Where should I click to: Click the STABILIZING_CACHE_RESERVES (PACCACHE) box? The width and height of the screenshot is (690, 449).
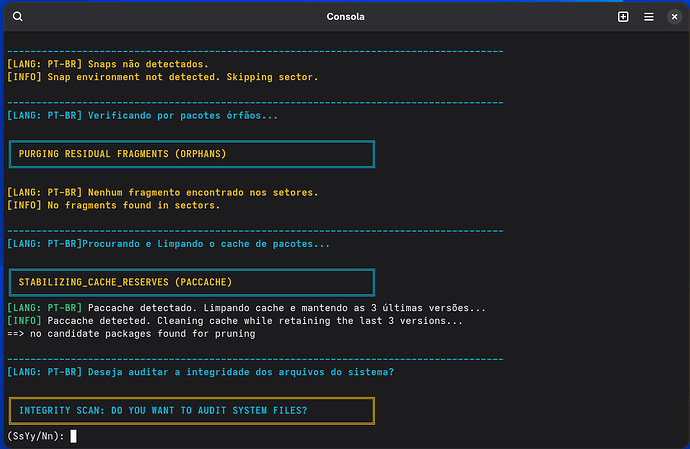click(x=192, y=282)
